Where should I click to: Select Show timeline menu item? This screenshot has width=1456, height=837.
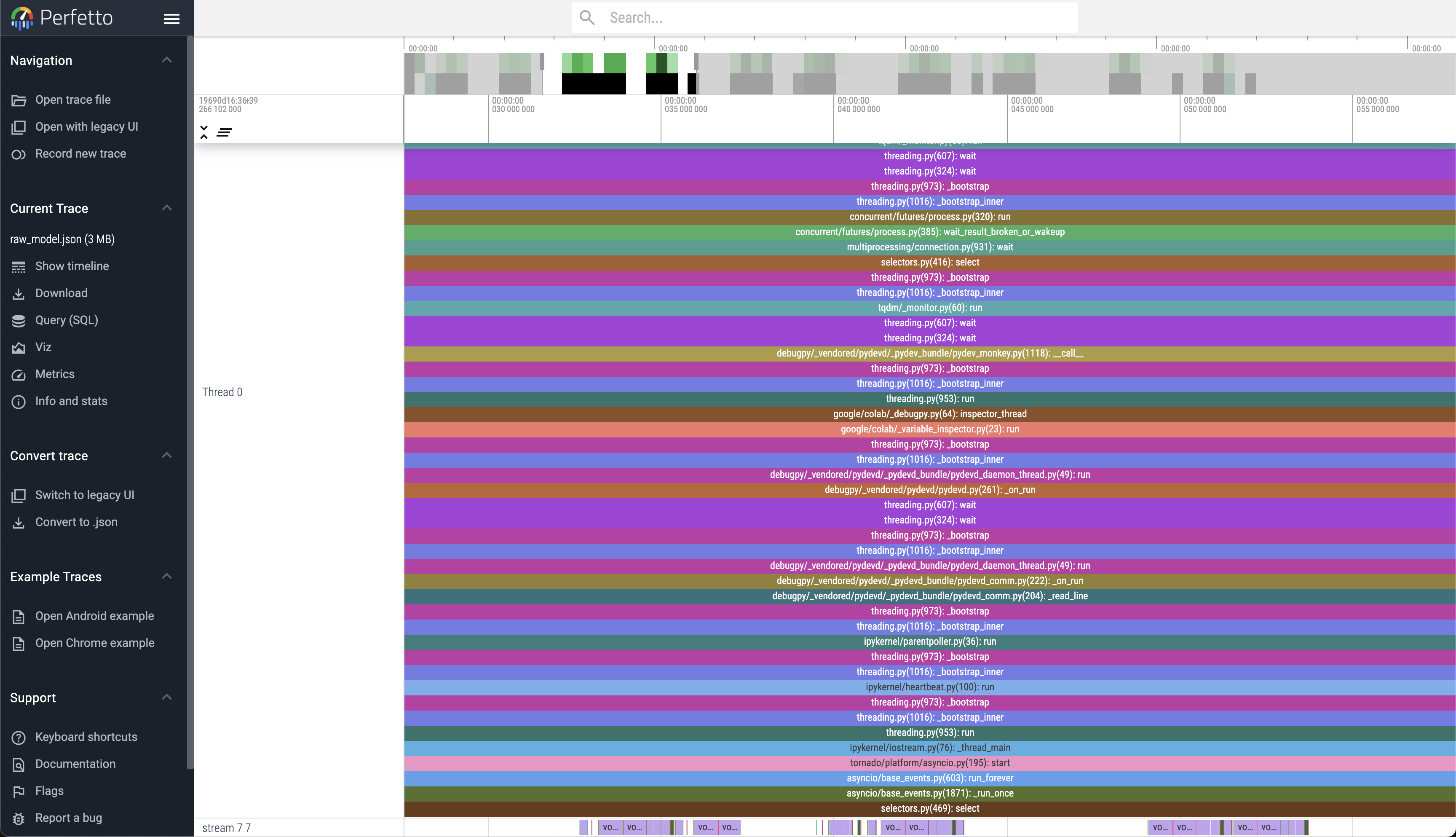click(x=72, y=266)
